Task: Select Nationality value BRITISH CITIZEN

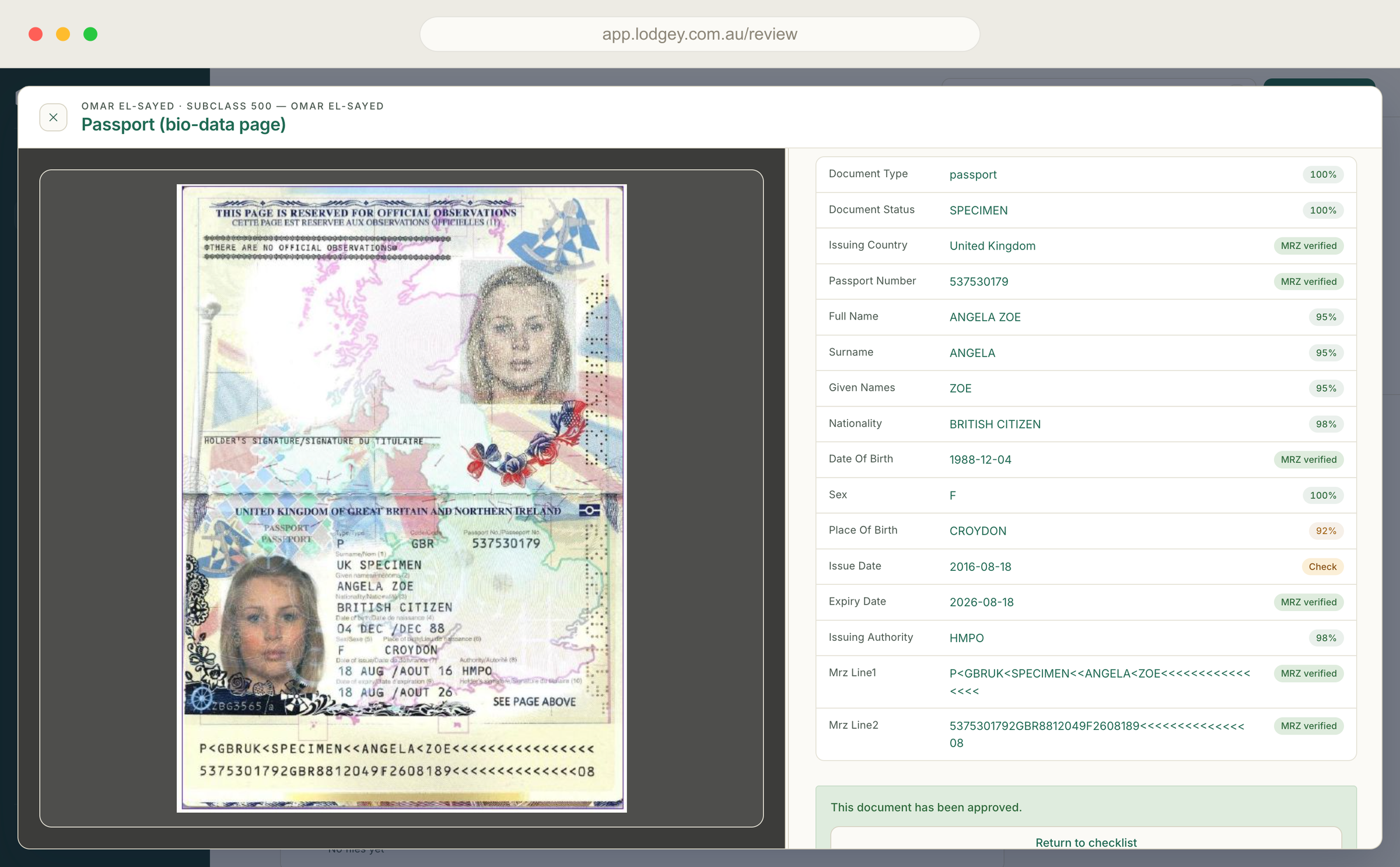Action: (x=995, y=424)
